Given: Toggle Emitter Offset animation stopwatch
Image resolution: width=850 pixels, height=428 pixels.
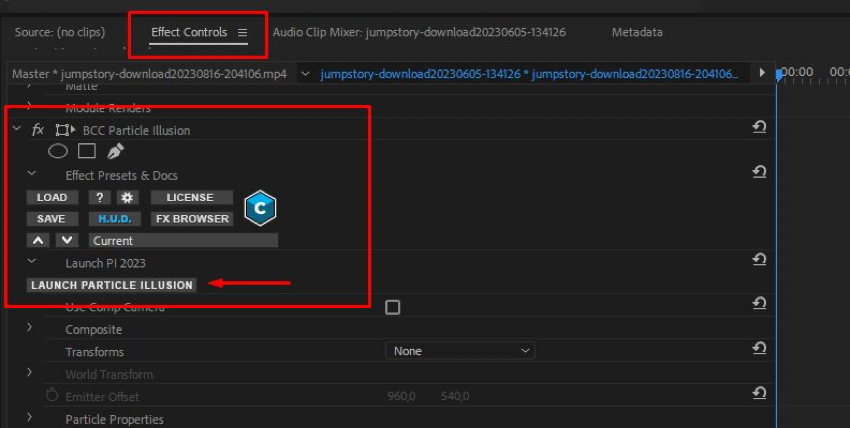Looking at the screenshot, I should (52, 395).
